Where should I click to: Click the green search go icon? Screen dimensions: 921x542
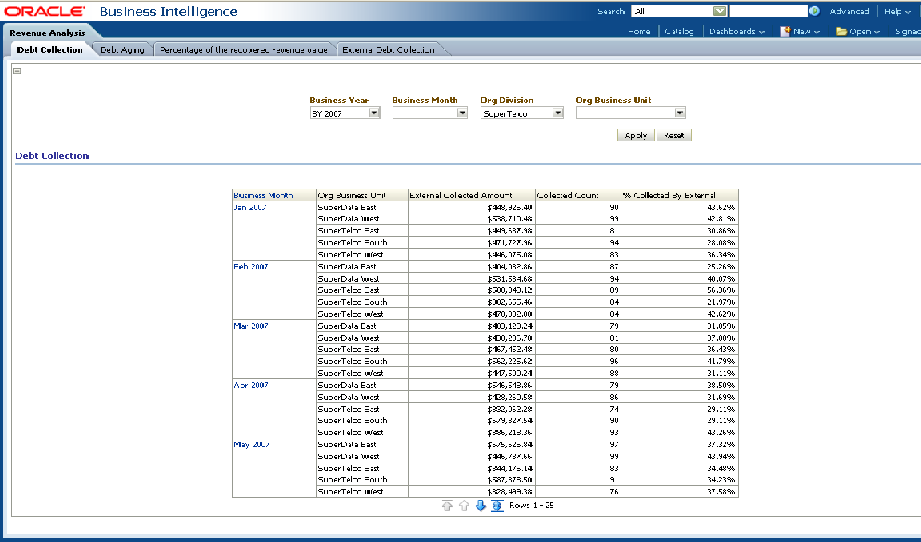click(814, 11)
